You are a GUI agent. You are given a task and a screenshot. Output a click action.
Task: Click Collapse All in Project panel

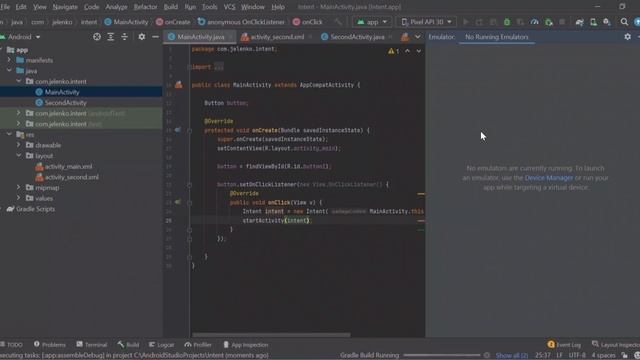click(124, 37)
